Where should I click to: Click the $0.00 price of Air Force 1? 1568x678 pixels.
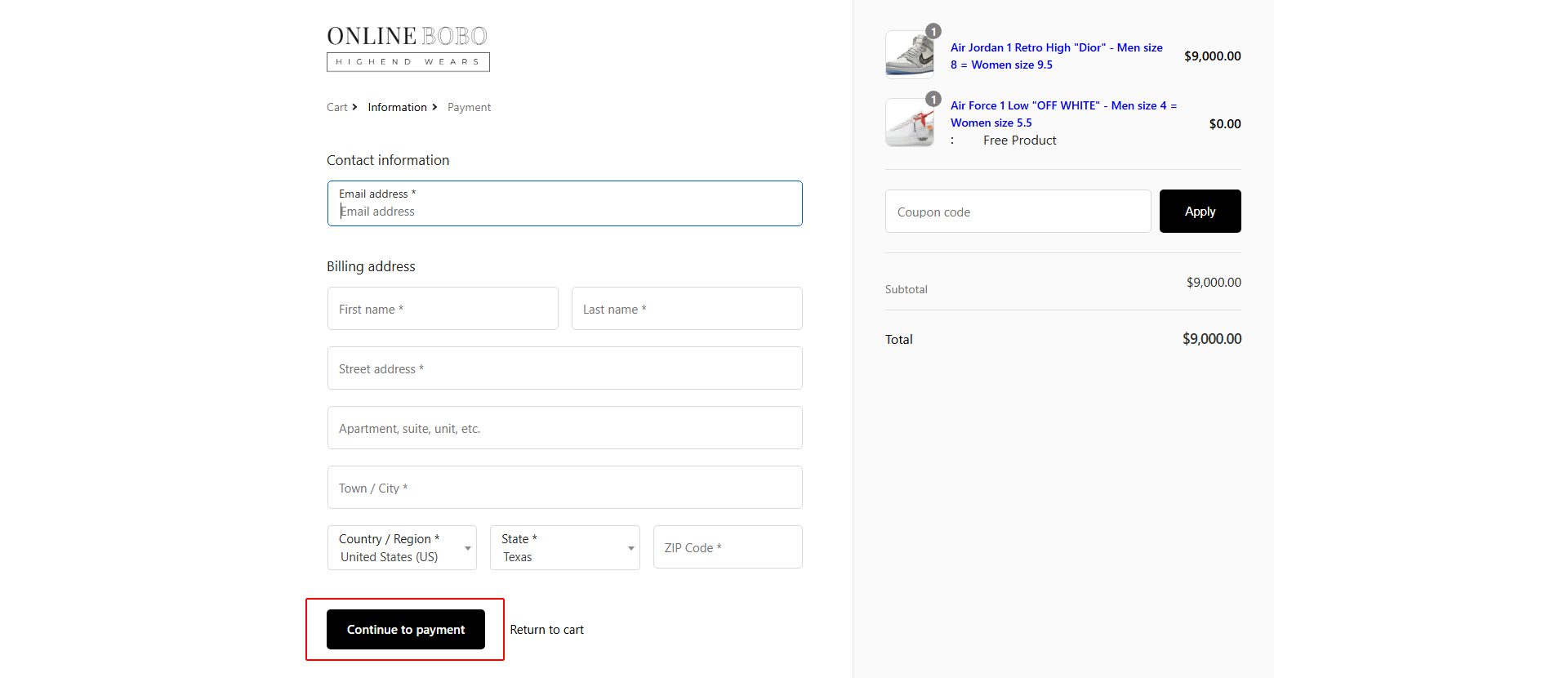click(x=1224, y=124)
